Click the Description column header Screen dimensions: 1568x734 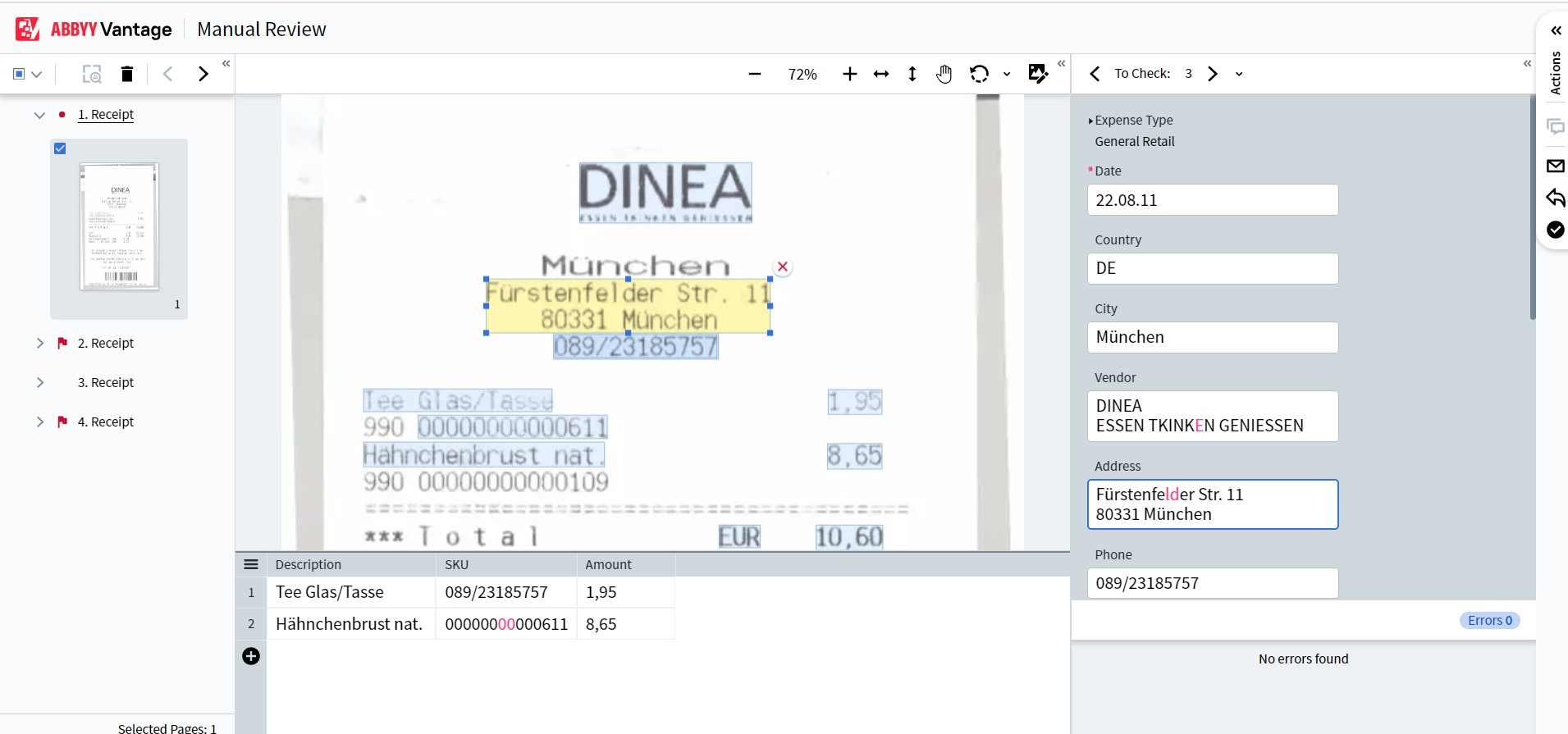tap(351, 564)
